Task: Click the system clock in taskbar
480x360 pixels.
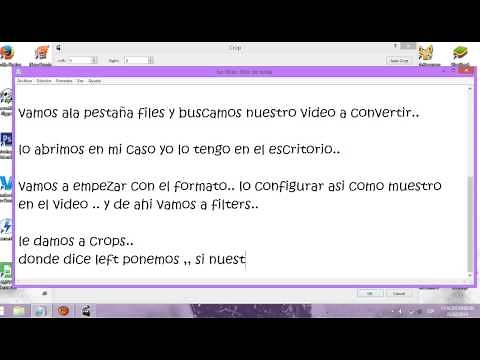Action: [457, 311]
